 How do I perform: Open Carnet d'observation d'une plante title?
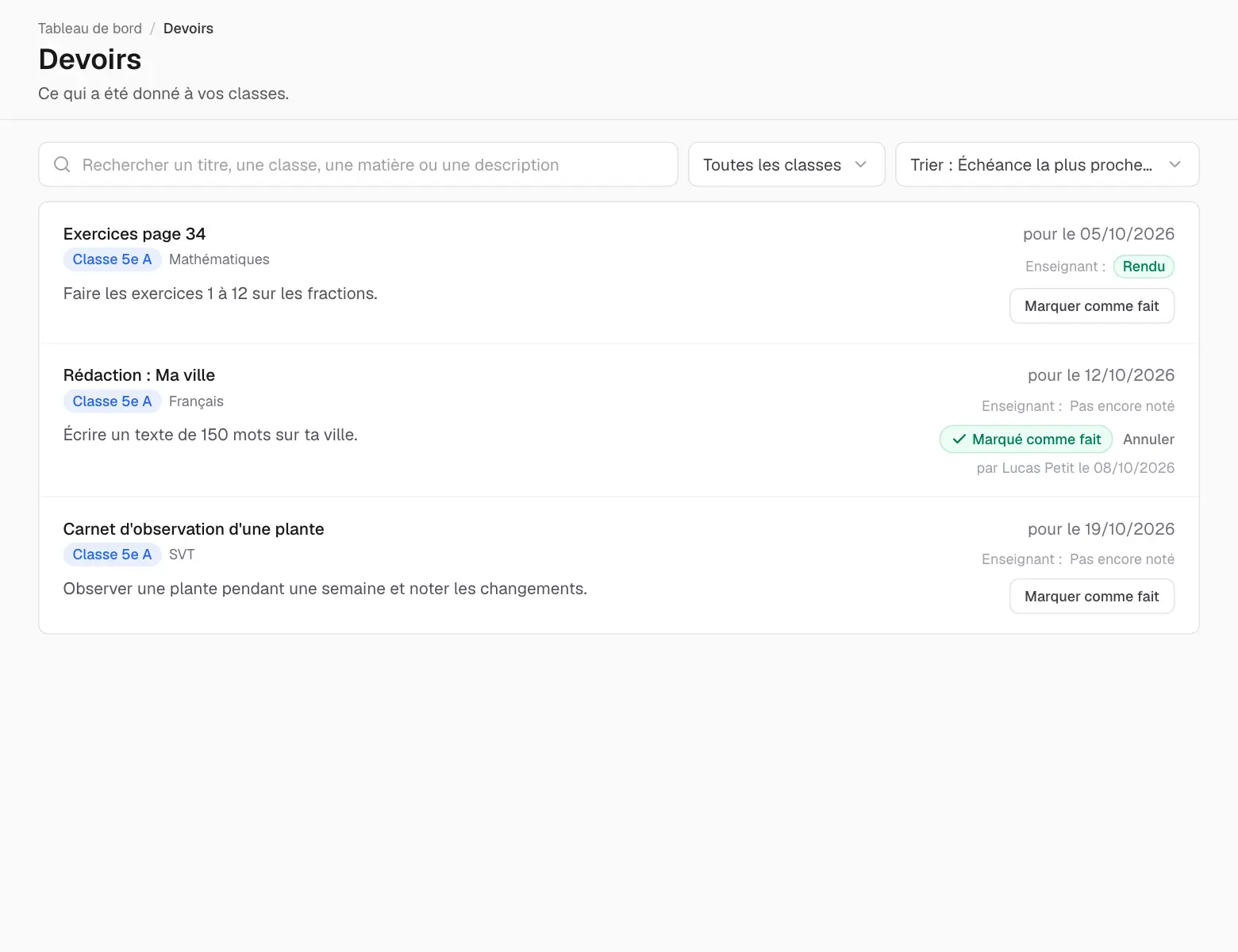point(194,529)
